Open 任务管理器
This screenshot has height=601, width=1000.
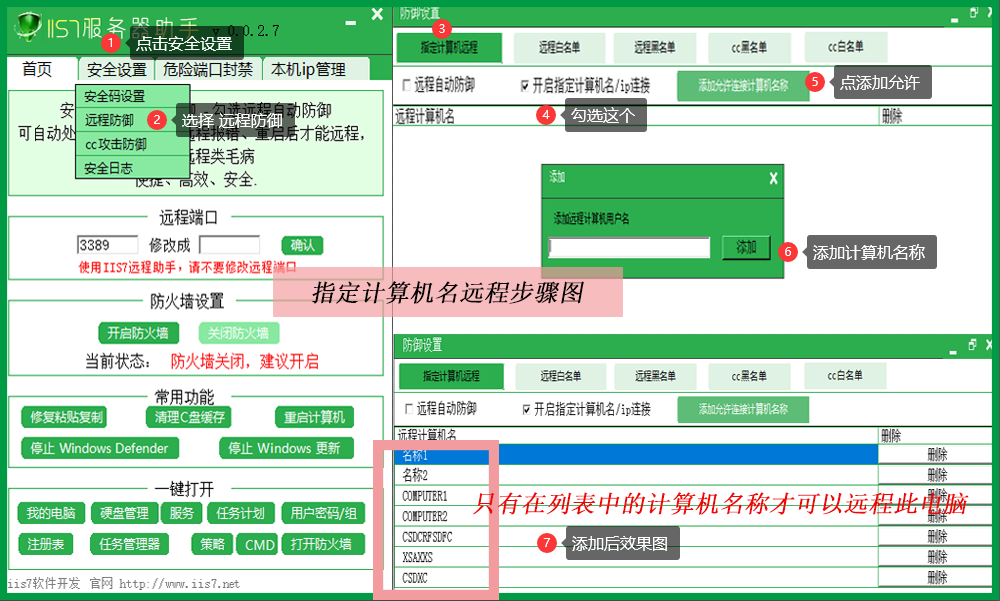(129, 544)
